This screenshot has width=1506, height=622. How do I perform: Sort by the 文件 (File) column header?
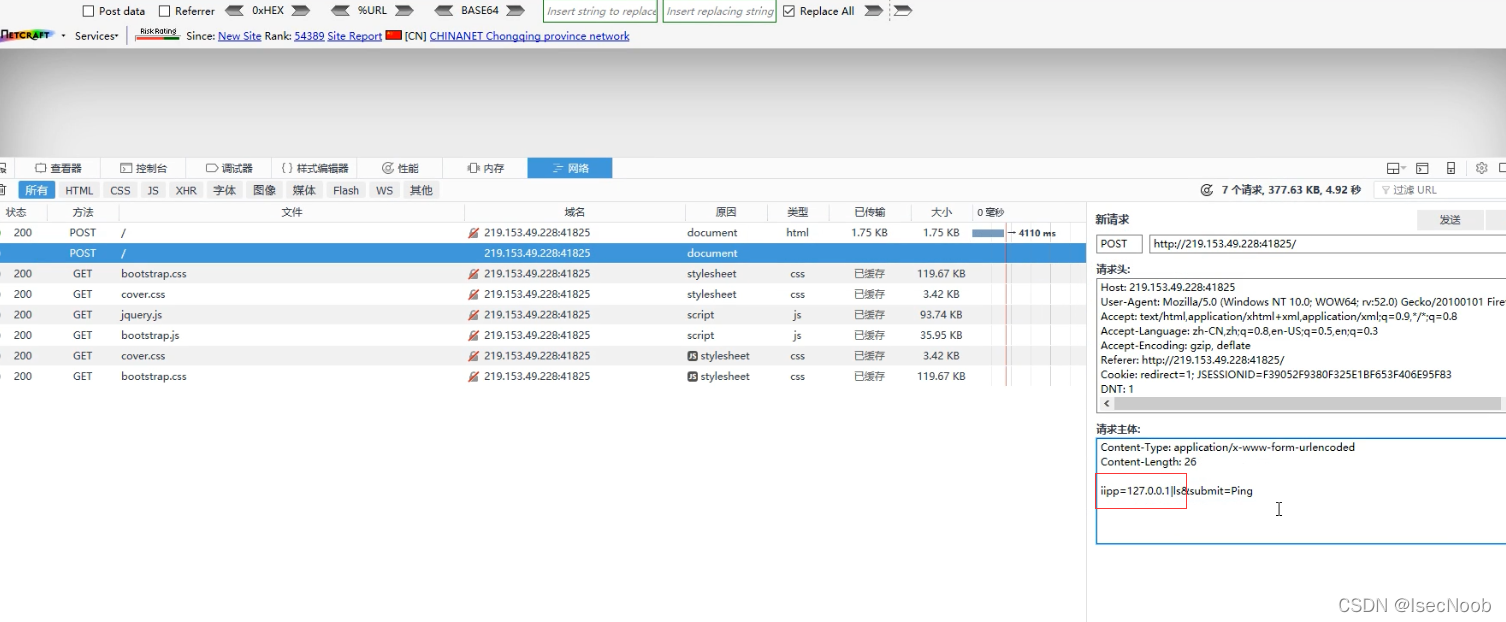(x=291, y=212)
